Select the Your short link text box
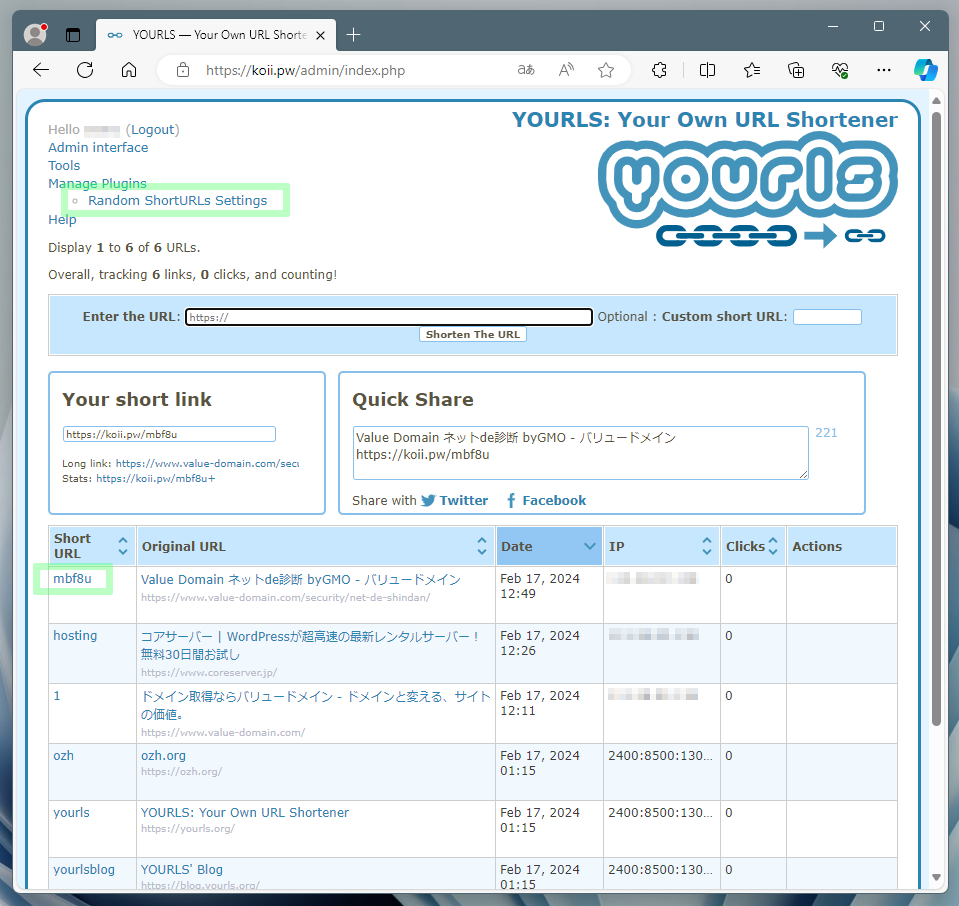Image resolution: width=959 pixels, height=906 pixels. pyautogui.click(x=169, y=434)
